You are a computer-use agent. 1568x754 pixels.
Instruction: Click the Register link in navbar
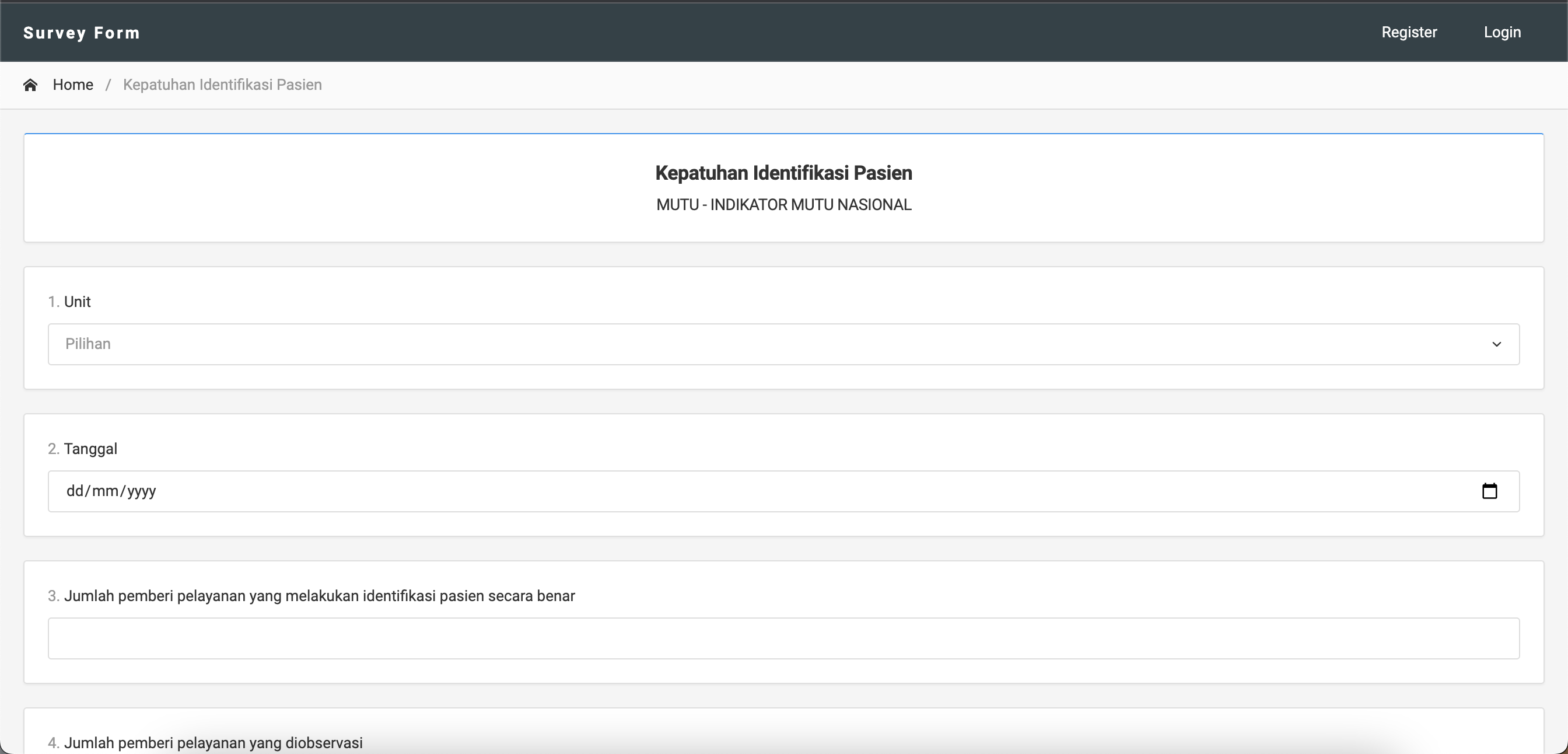tap(1409, 32)
